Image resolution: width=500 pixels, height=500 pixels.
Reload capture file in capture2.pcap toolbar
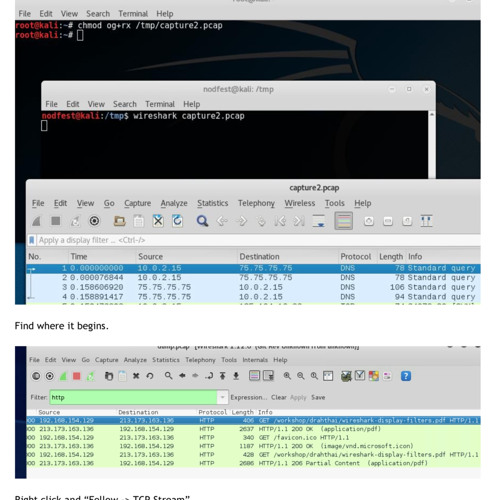pos(177,221)
